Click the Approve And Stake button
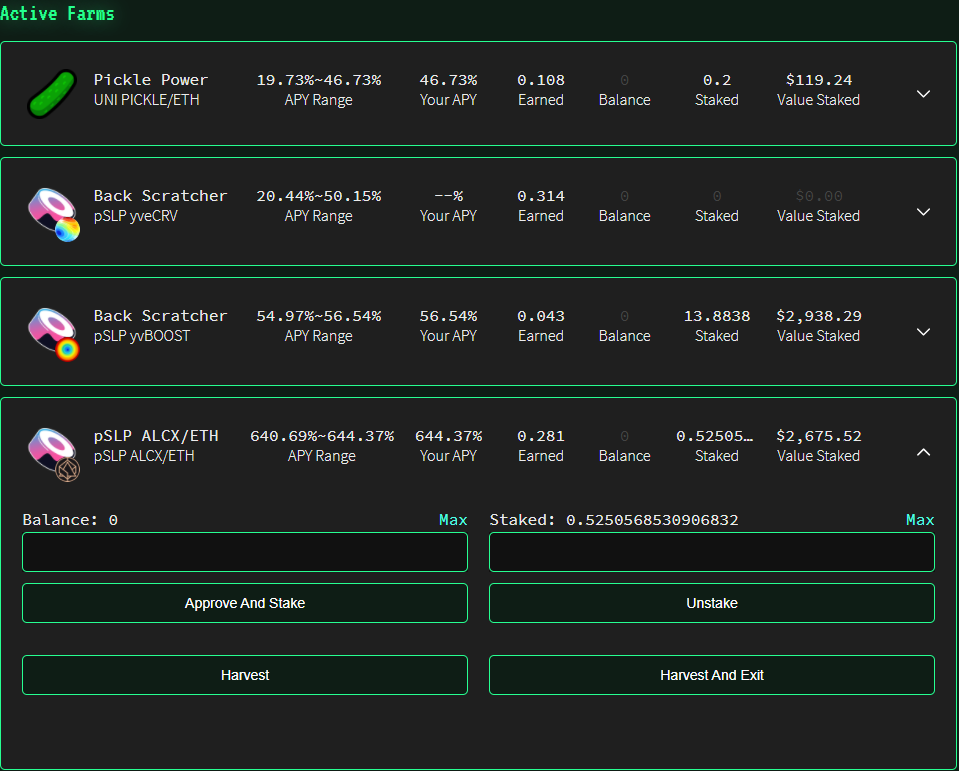Screen dimensions: 959x771 click(245, 603)
